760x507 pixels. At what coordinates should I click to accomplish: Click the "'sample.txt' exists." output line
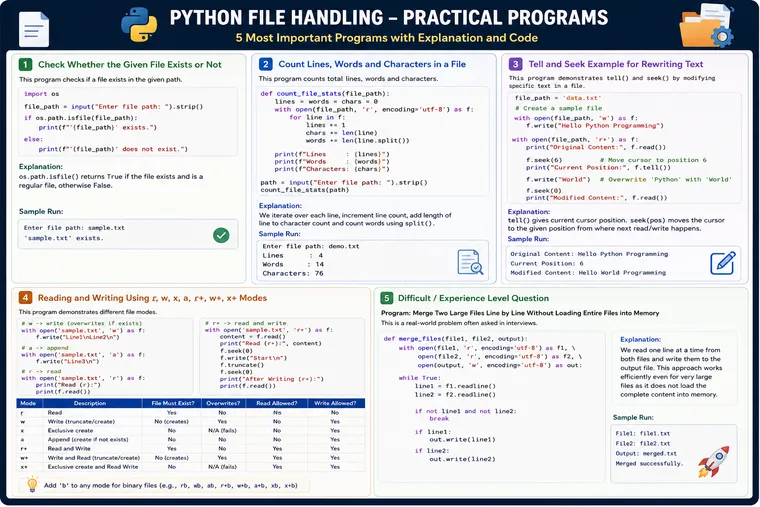(63, 238)
